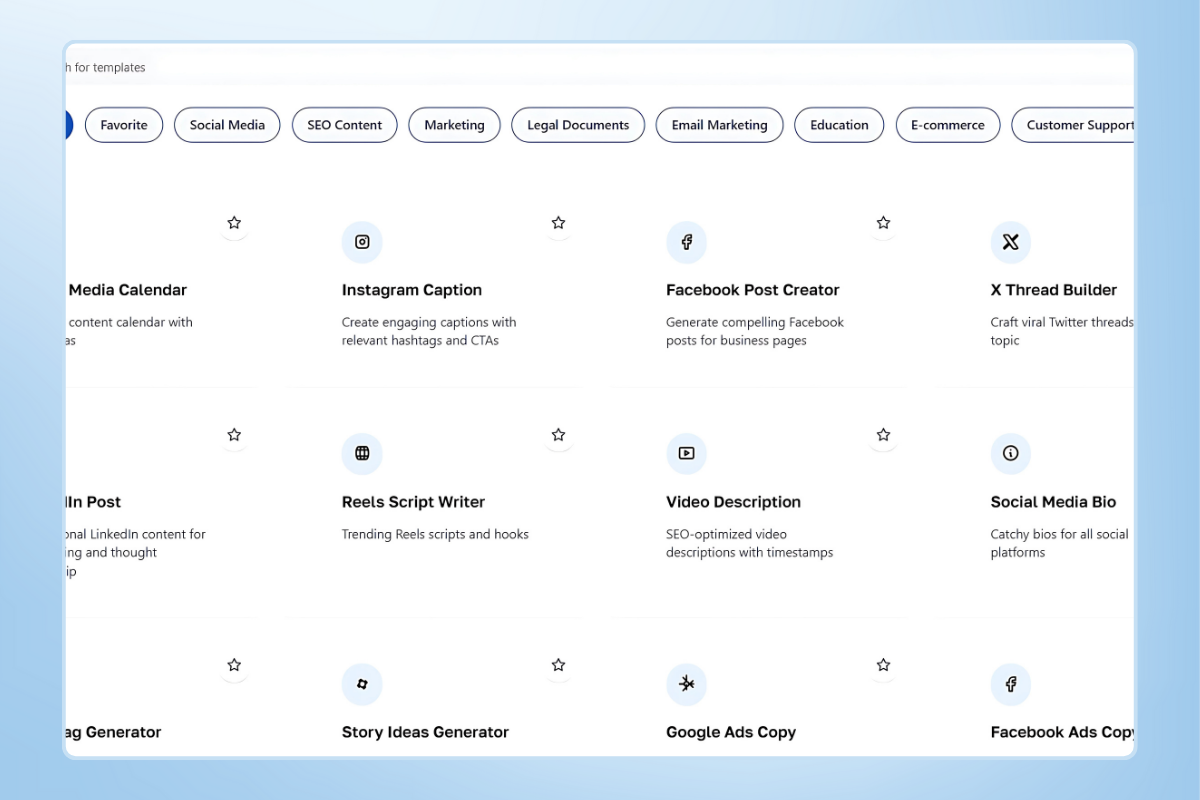Select the Video Description play icon
The height and width of the screenshot is (800, 1200).
point(686,453)
